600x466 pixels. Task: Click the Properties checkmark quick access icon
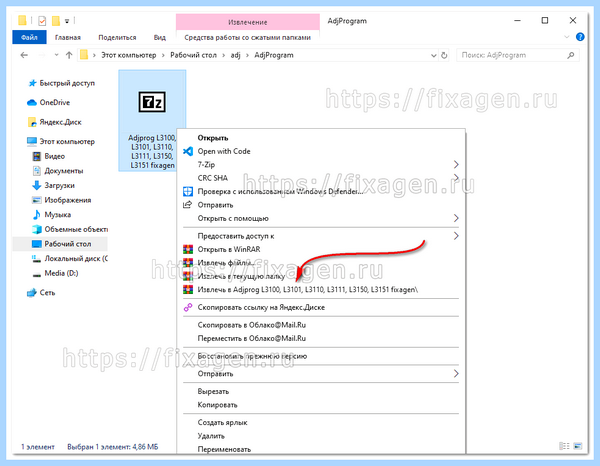(42, 21)
